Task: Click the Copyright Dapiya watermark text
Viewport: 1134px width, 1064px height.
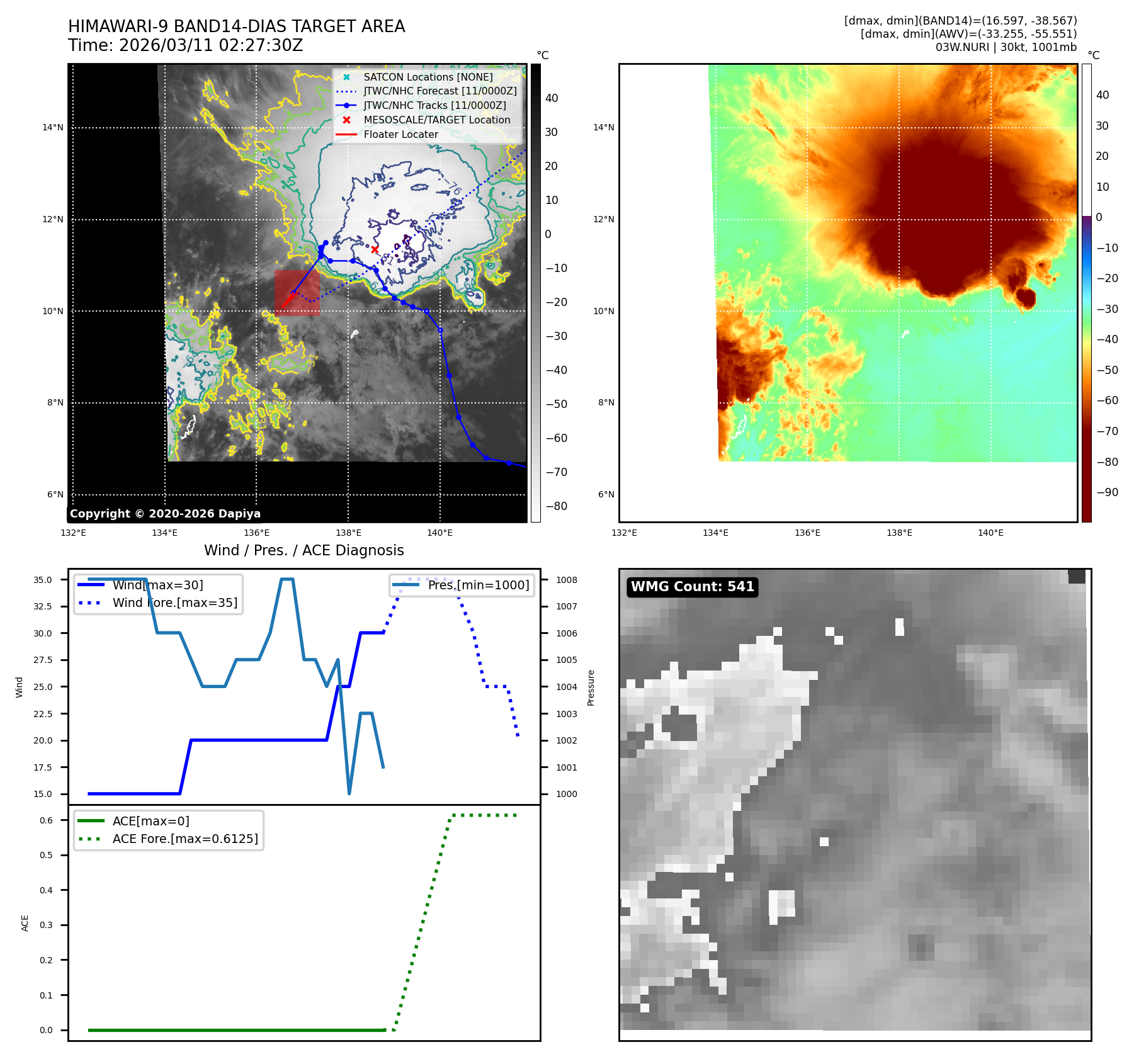Action: point(165,513)
